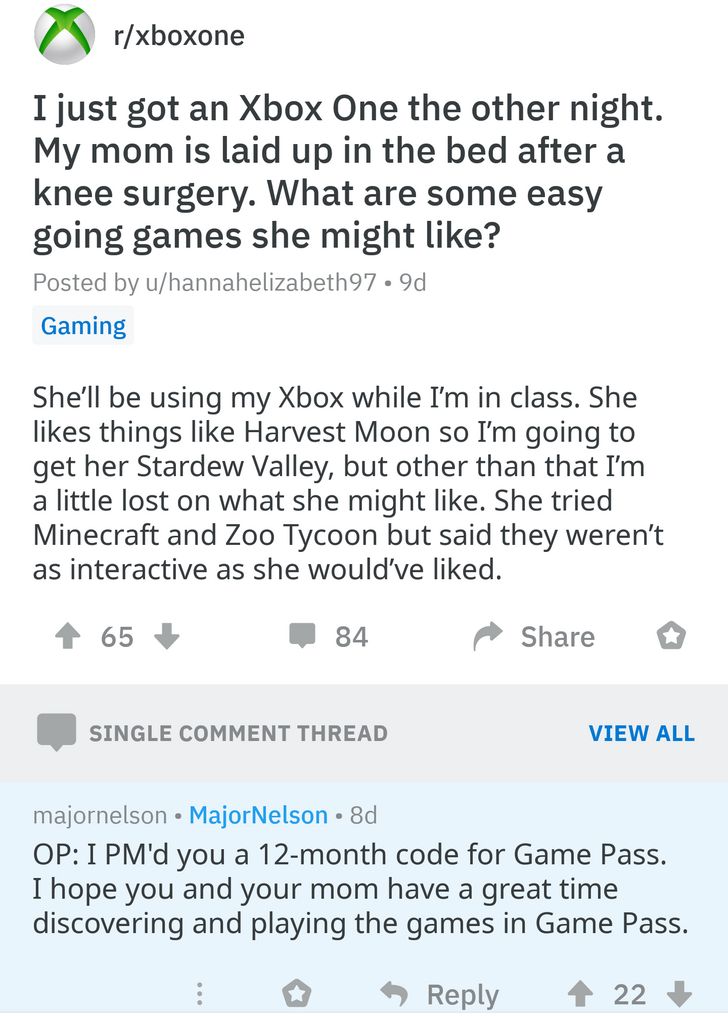Open the r/xboxone subreddit name

[x=180, y=36]
